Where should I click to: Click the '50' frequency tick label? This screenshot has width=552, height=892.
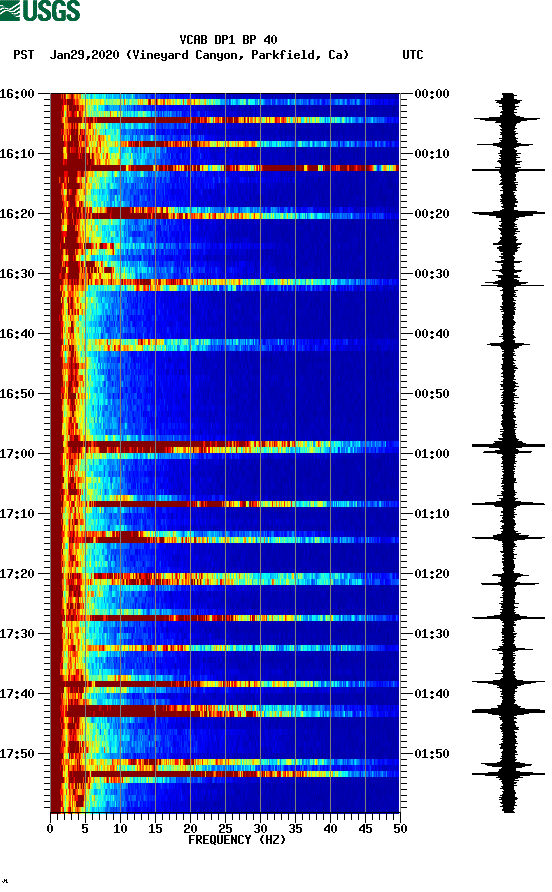tap(400, 829)
